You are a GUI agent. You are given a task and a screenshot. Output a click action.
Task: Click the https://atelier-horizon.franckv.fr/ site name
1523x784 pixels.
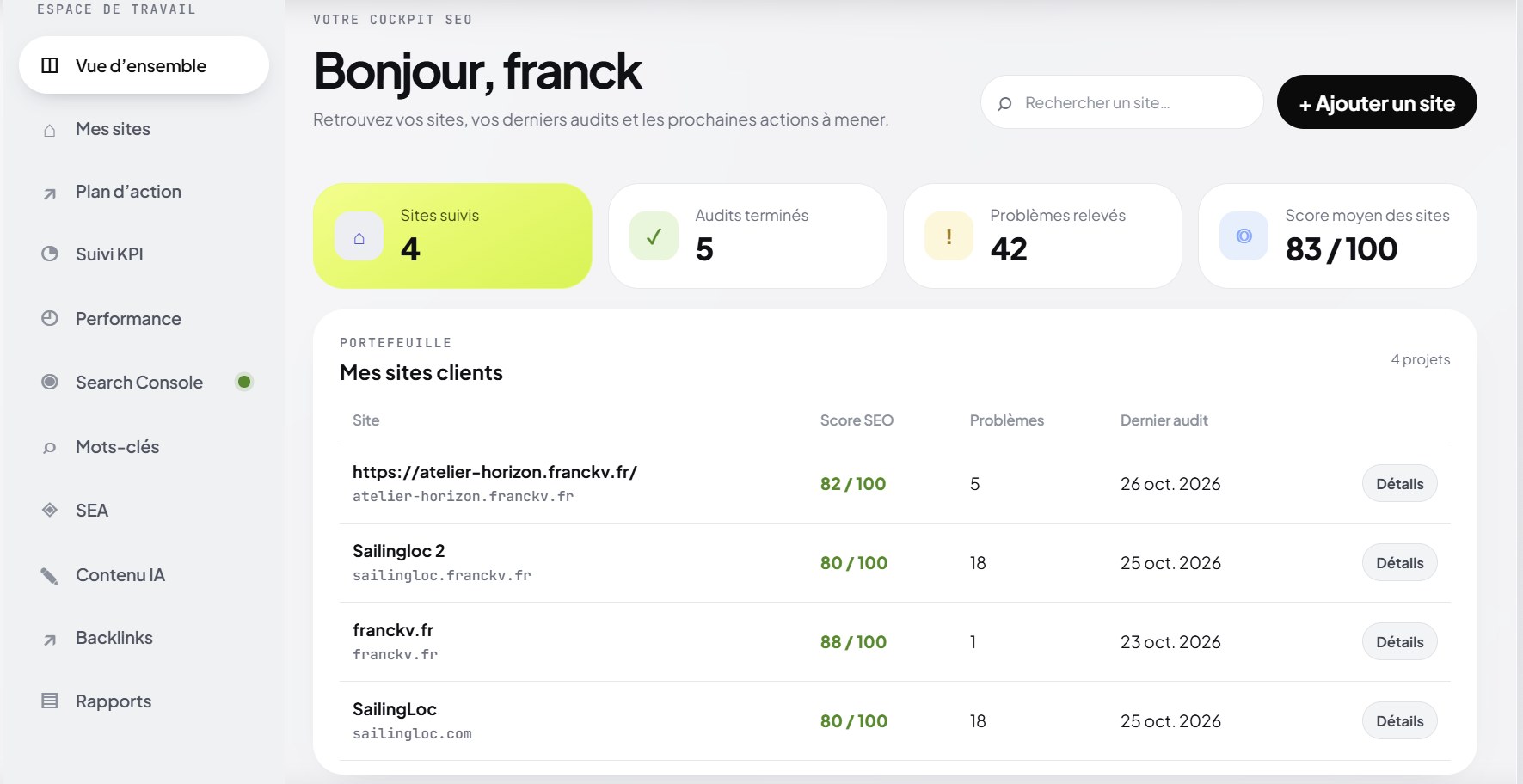pos(494,472)
